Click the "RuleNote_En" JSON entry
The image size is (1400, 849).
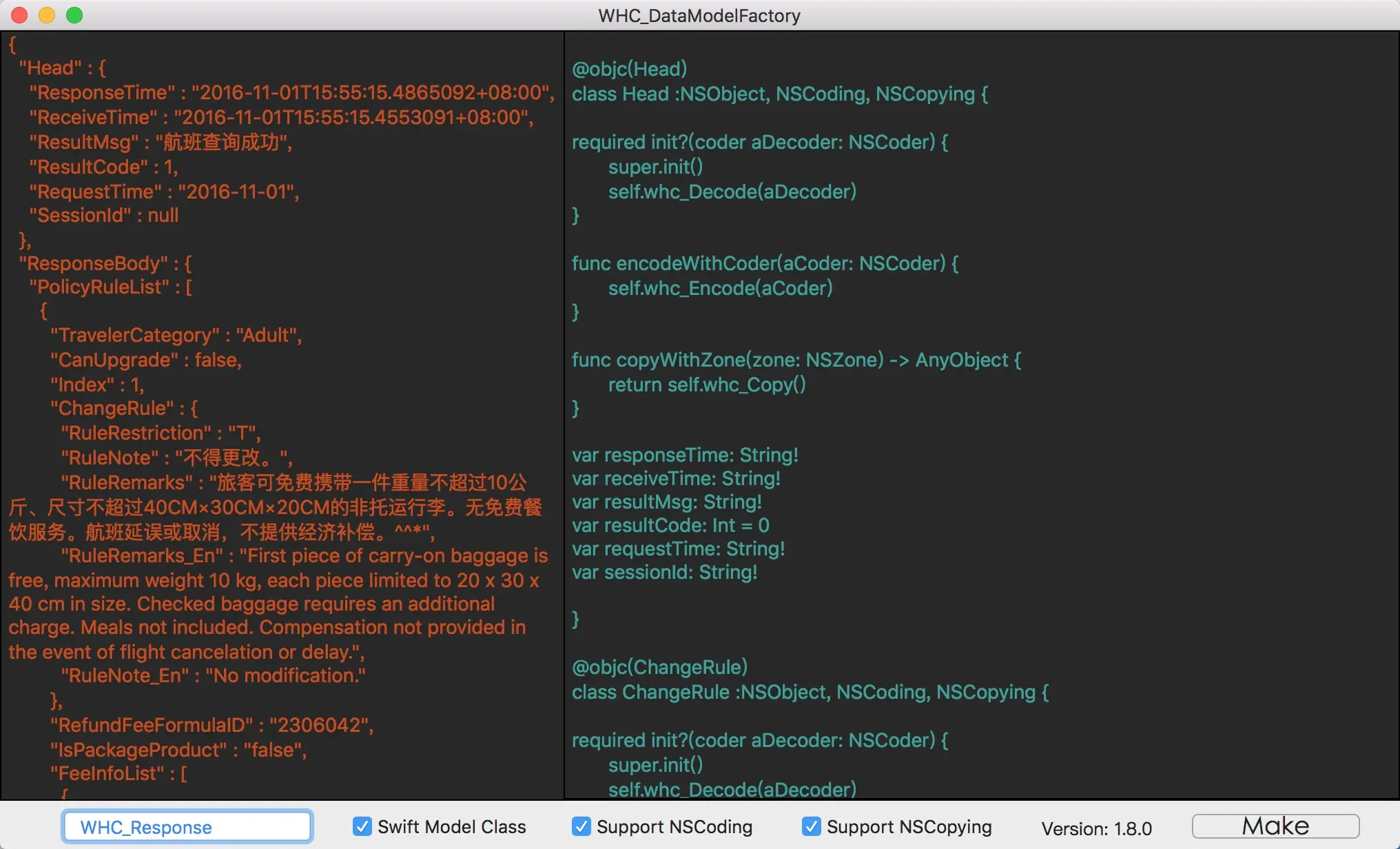[213, 675]
